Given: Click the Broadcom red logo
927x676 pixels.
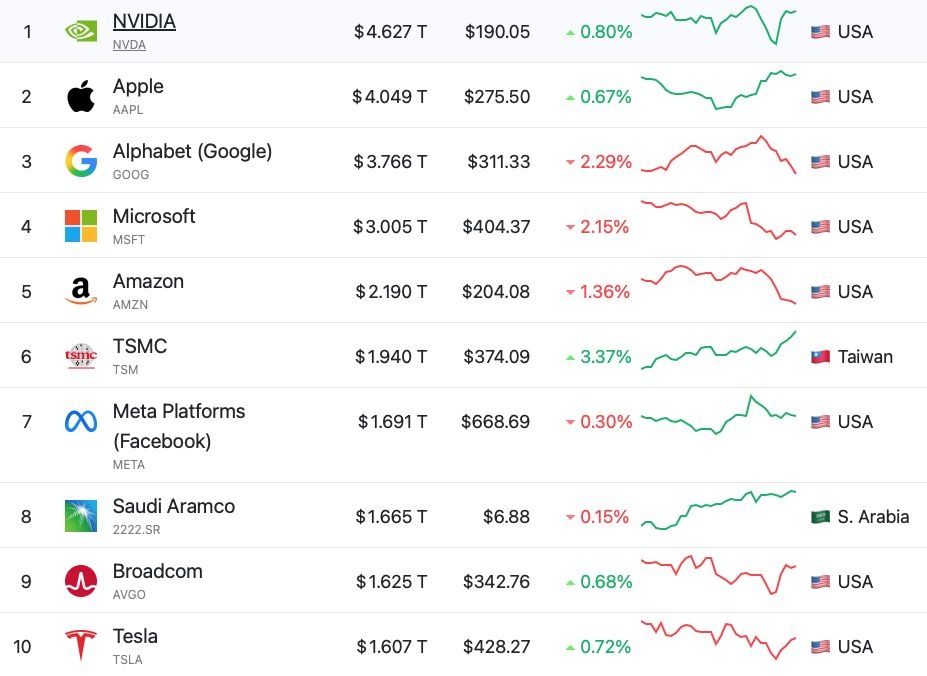Looking at the screenshot, I should [x=81, y=581].
